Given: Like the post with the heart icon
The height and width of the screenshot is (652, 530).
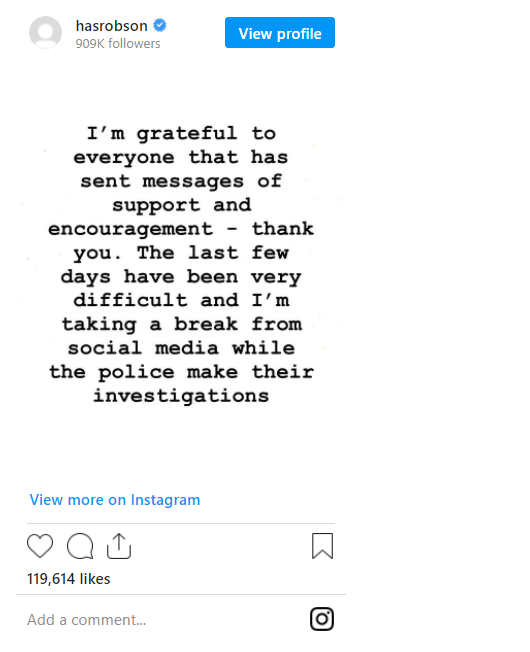Looking at the screenshot, I should [x=40, y=546].
